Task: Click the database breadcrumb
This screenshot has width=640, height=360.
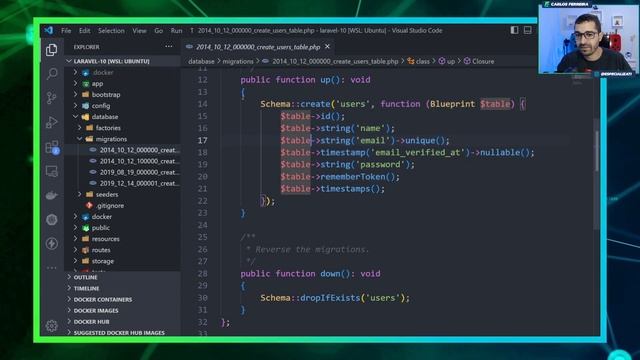Action: pos(201,61)
